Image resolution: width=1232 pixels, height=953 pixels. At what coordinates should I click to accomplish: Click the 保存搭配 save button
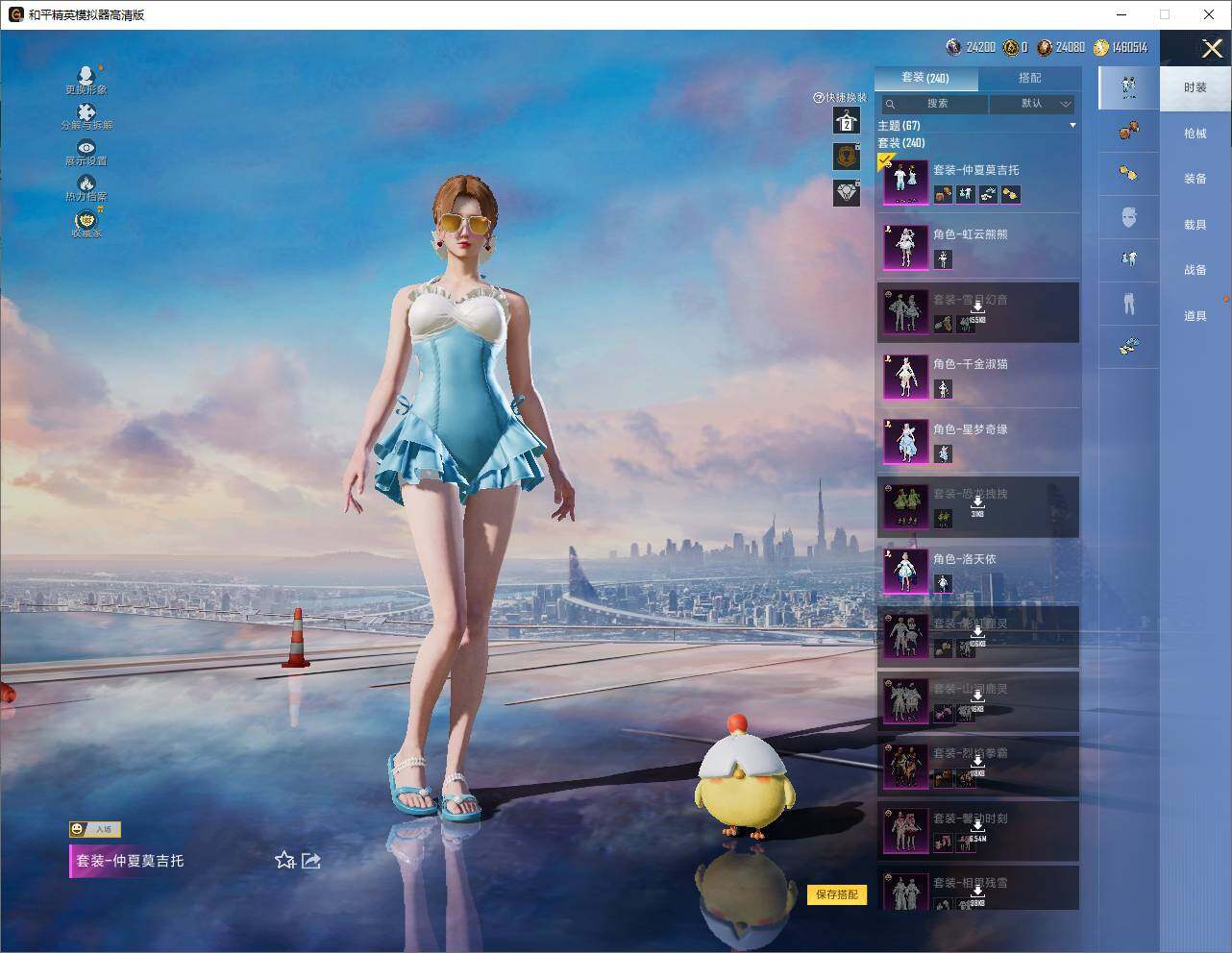point(837,894)
